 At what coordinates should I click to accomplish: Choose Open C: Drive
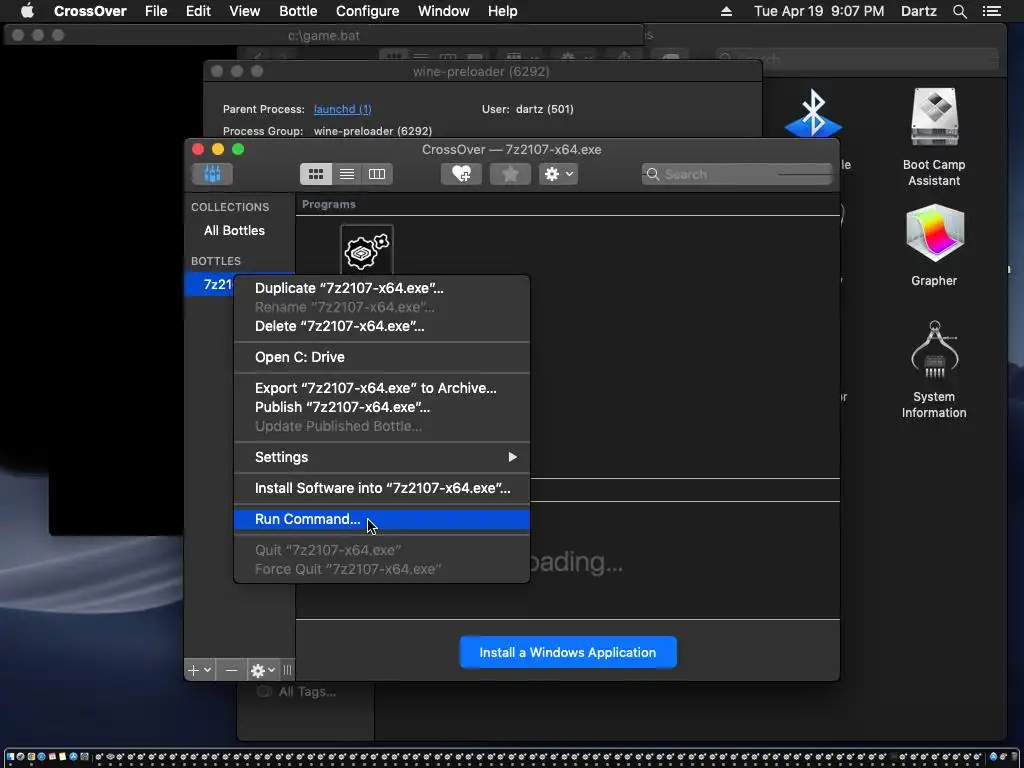[381, 357]
